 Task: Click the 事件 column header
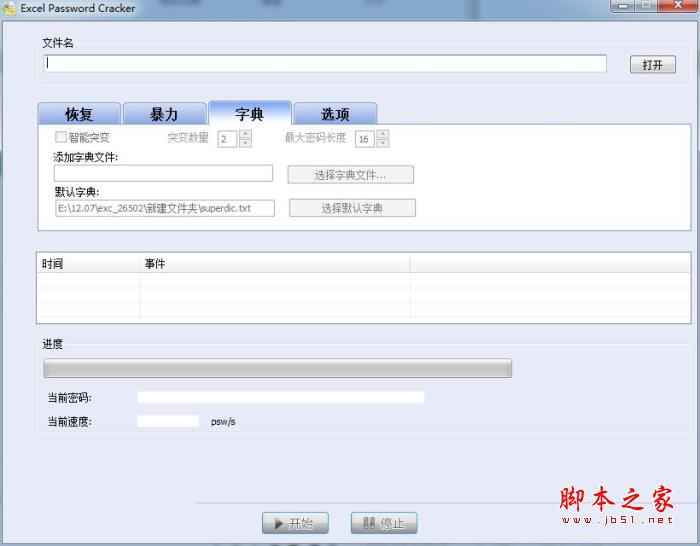(275, 264)
